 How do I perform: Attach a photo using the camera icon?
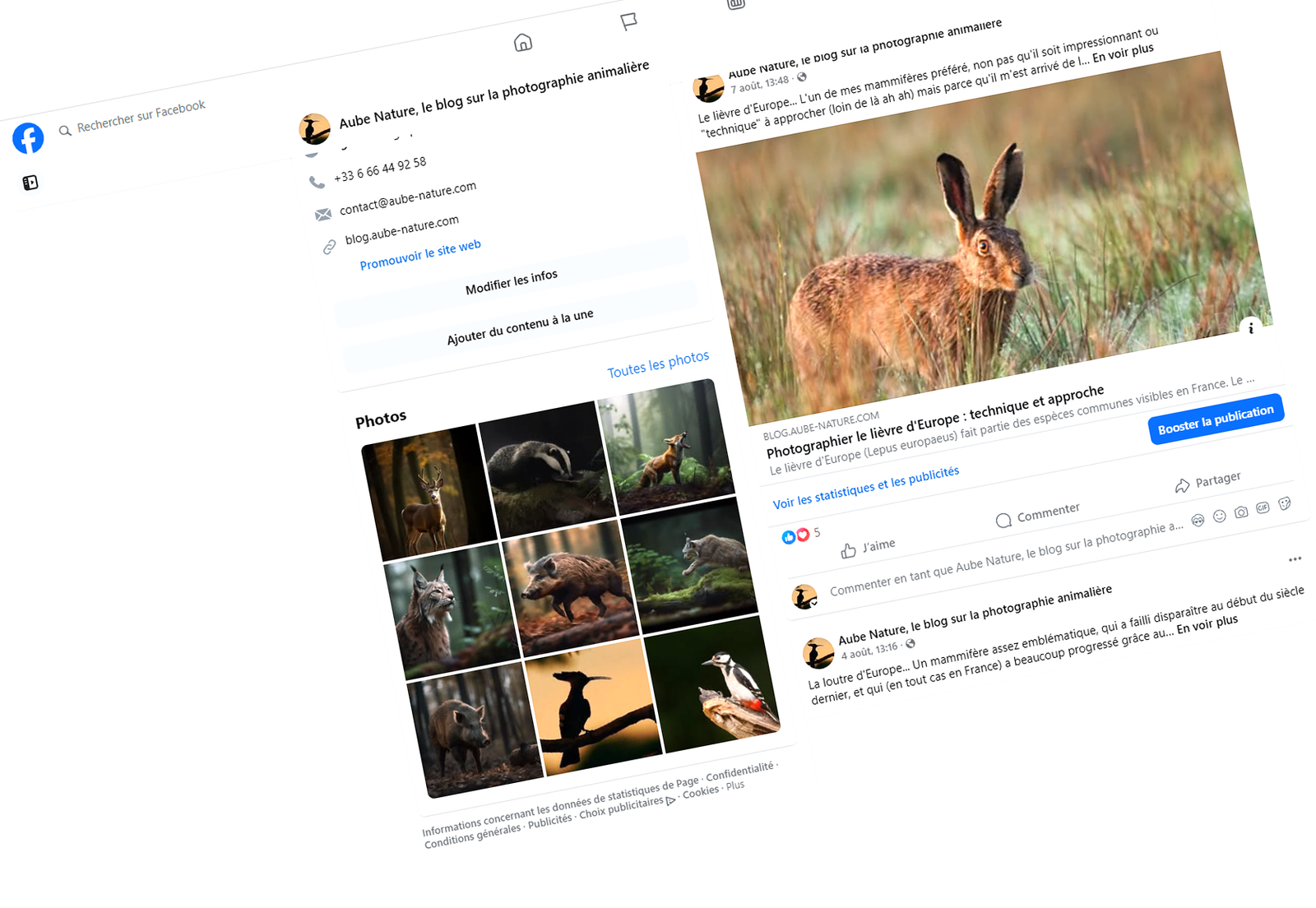[1241, 511]
